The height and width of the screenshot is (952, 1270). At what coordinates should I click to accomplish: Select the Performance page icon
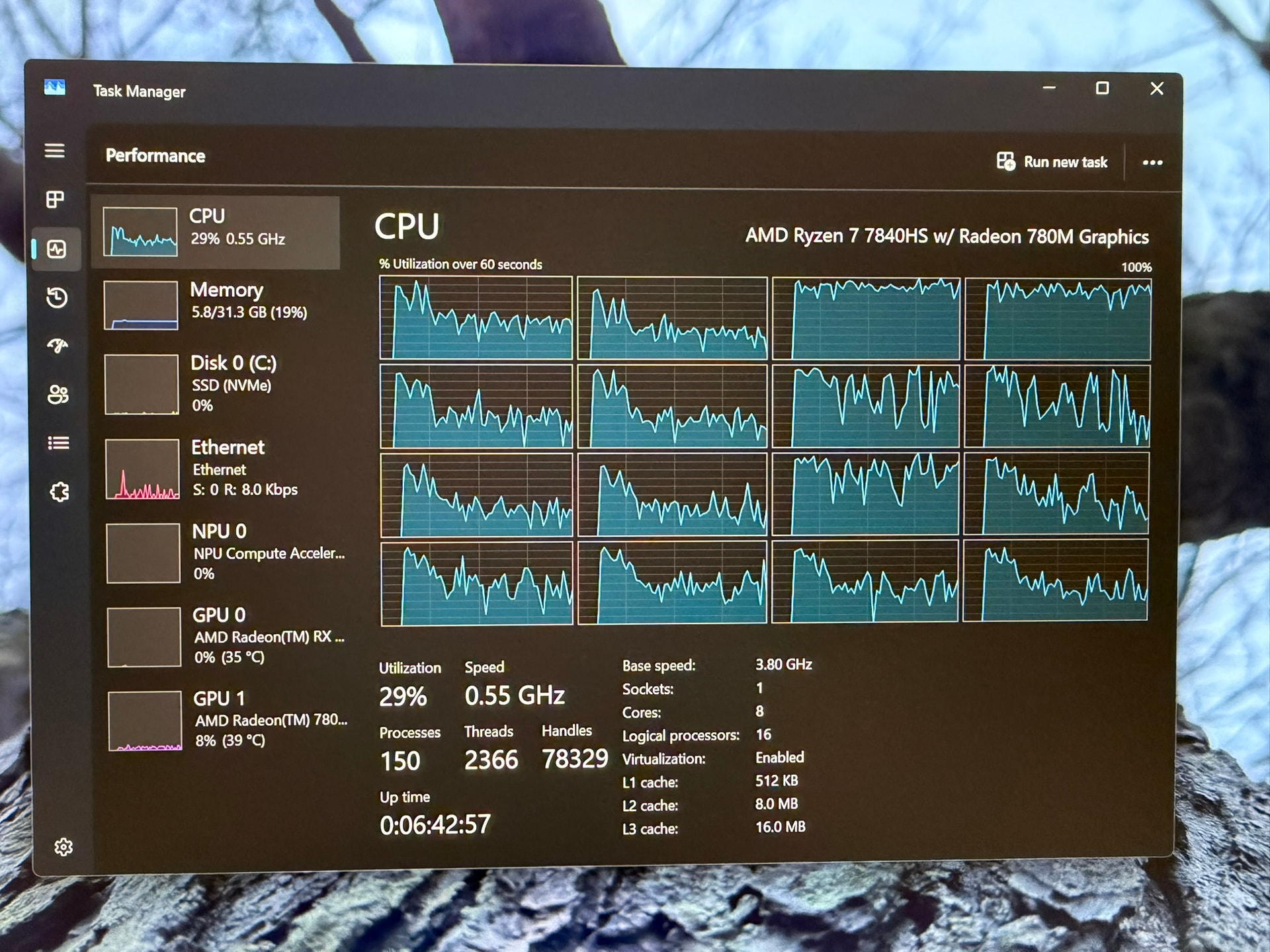point(57,249)
